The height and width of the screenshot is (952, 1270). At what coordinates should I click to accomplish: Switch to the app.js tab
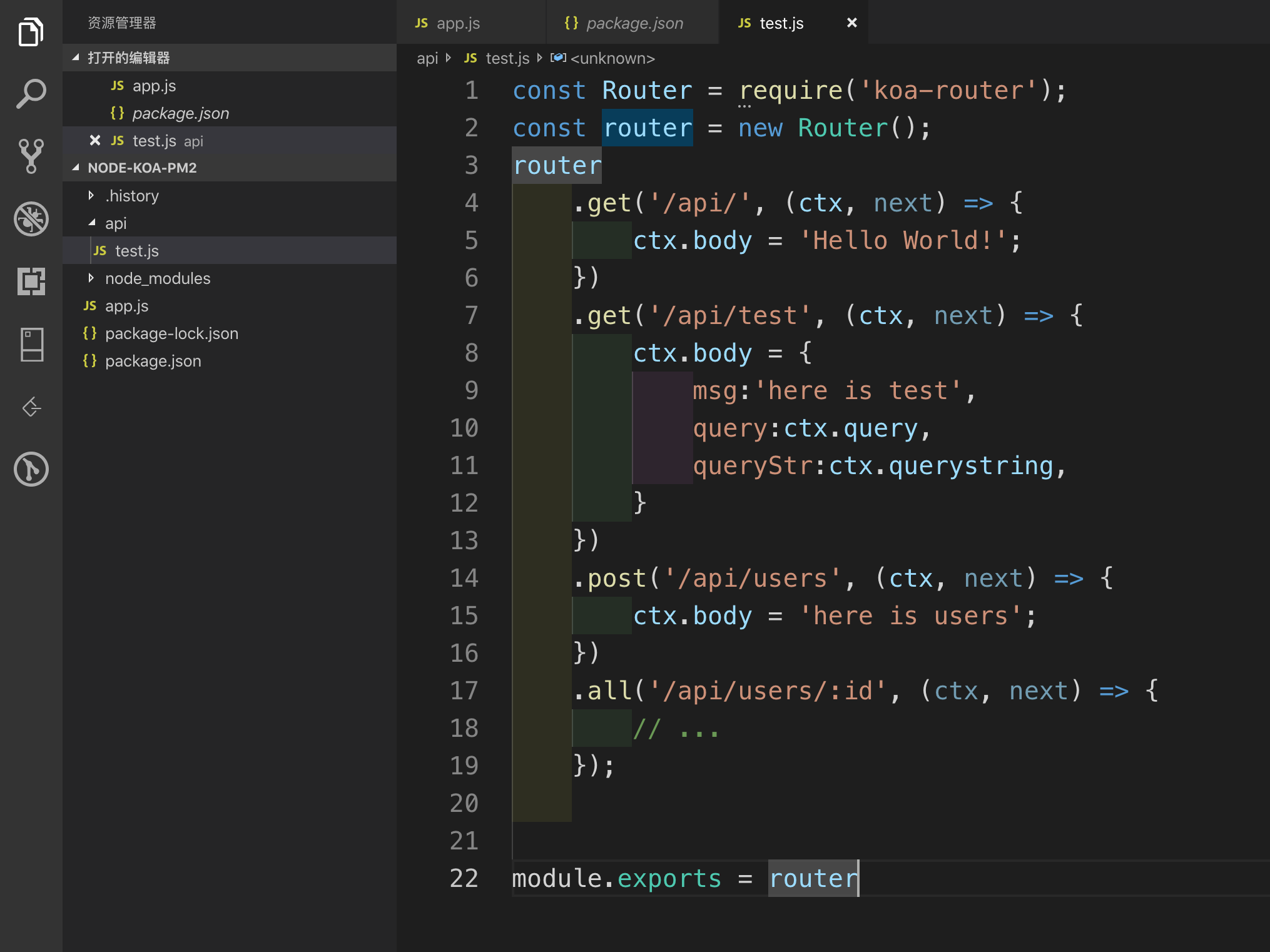pyautogui.click(x=459, y=23)
